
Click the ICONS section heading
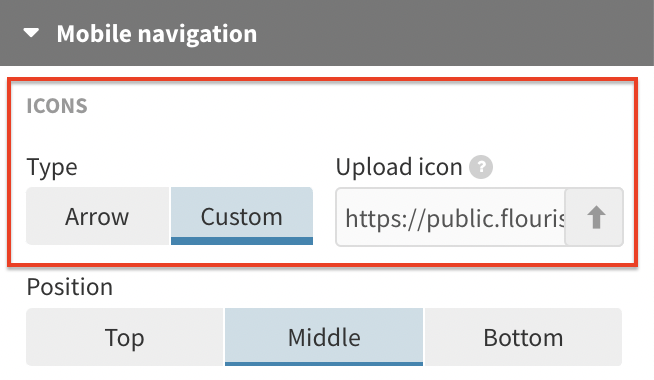pyautogui.click(x=57, y=106)
